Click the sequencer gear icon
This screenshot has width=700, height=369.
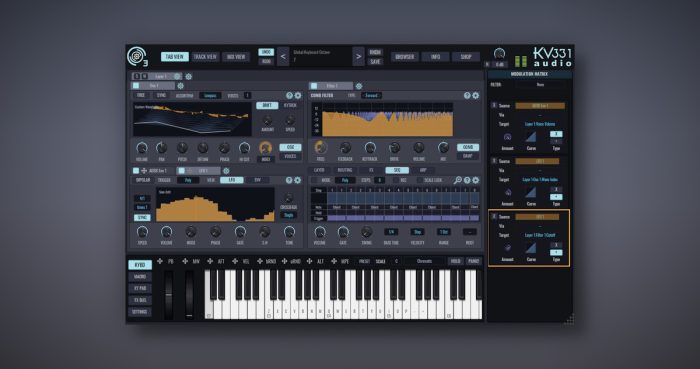[475, 180]
